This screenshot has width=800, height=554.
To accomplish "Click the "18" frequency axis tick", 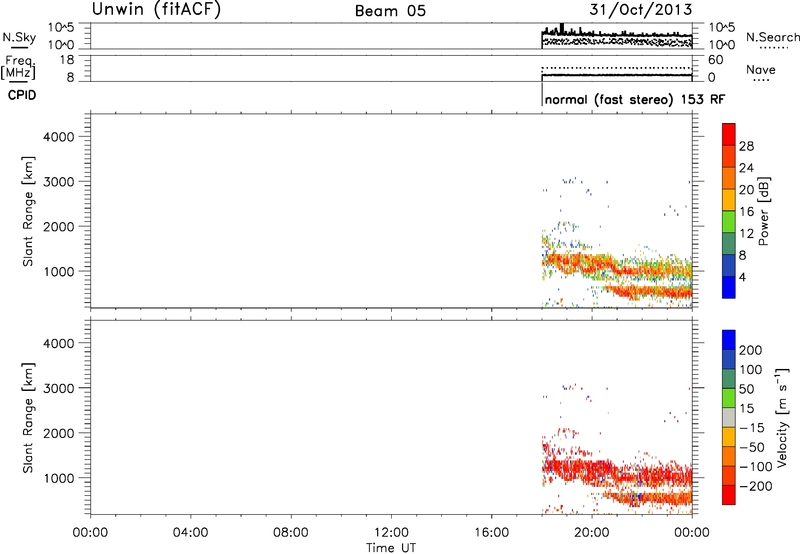I will click(x=67, y=60).
